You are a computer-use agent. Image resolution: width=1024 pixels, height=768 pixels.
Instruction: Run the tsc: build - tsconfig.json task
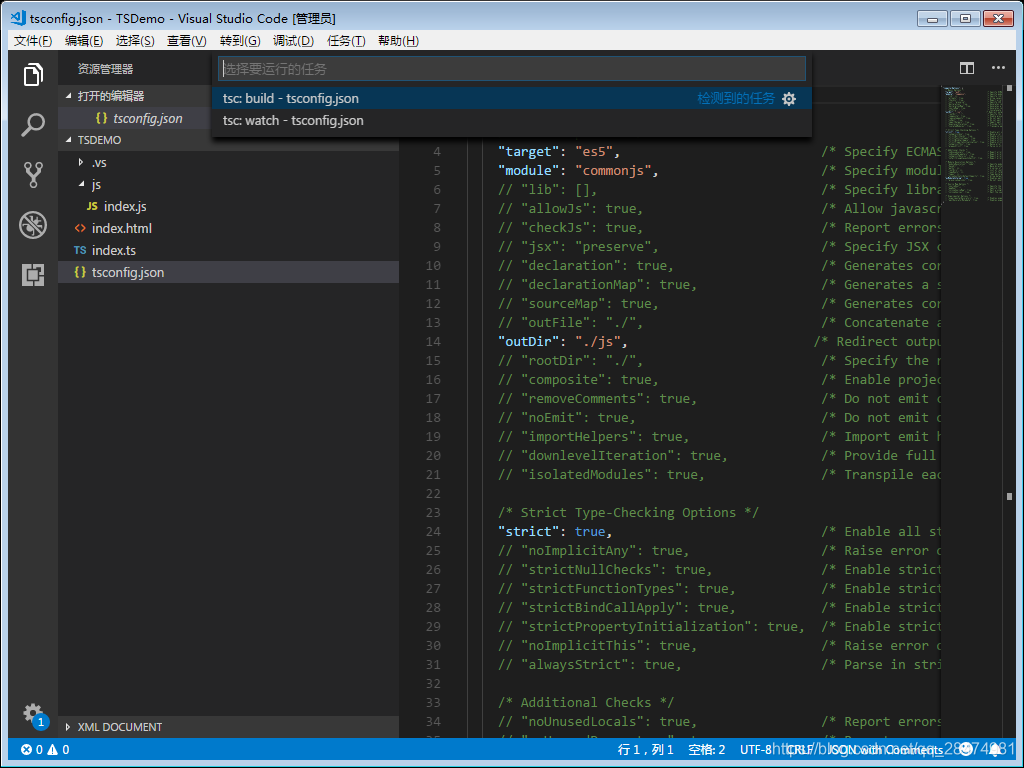coord(512,99)
